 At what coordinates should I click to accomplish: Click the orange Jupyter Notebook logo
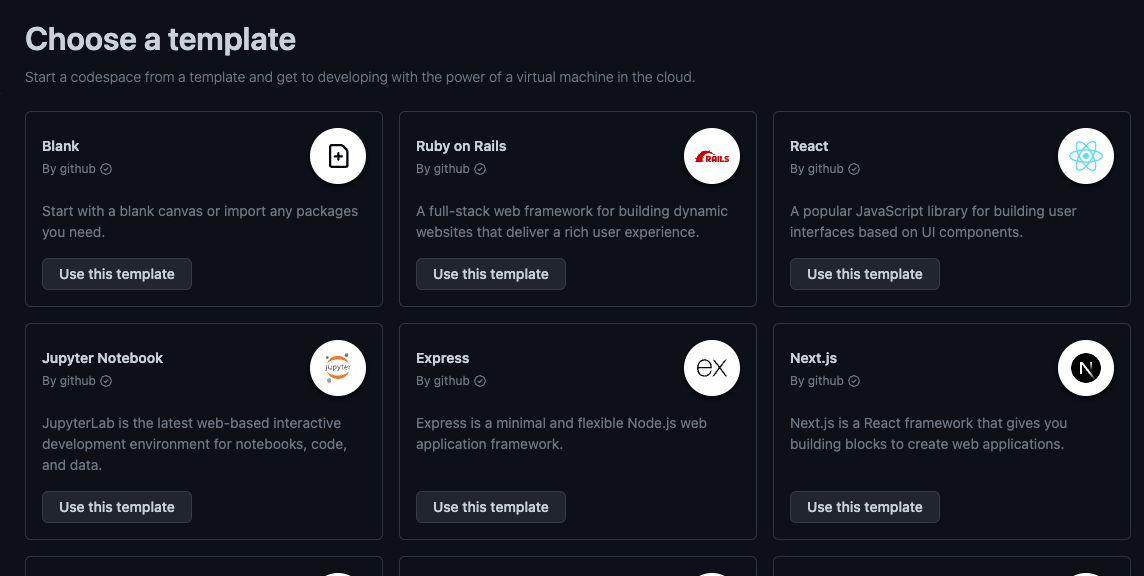pos(338,368)
